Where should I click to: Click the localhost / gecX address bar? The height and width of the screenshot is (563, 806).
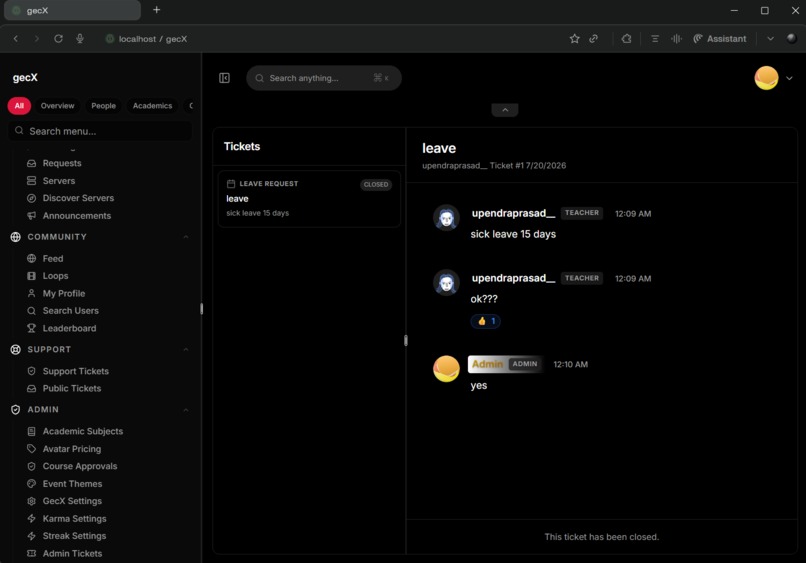(x=153, y=39)
